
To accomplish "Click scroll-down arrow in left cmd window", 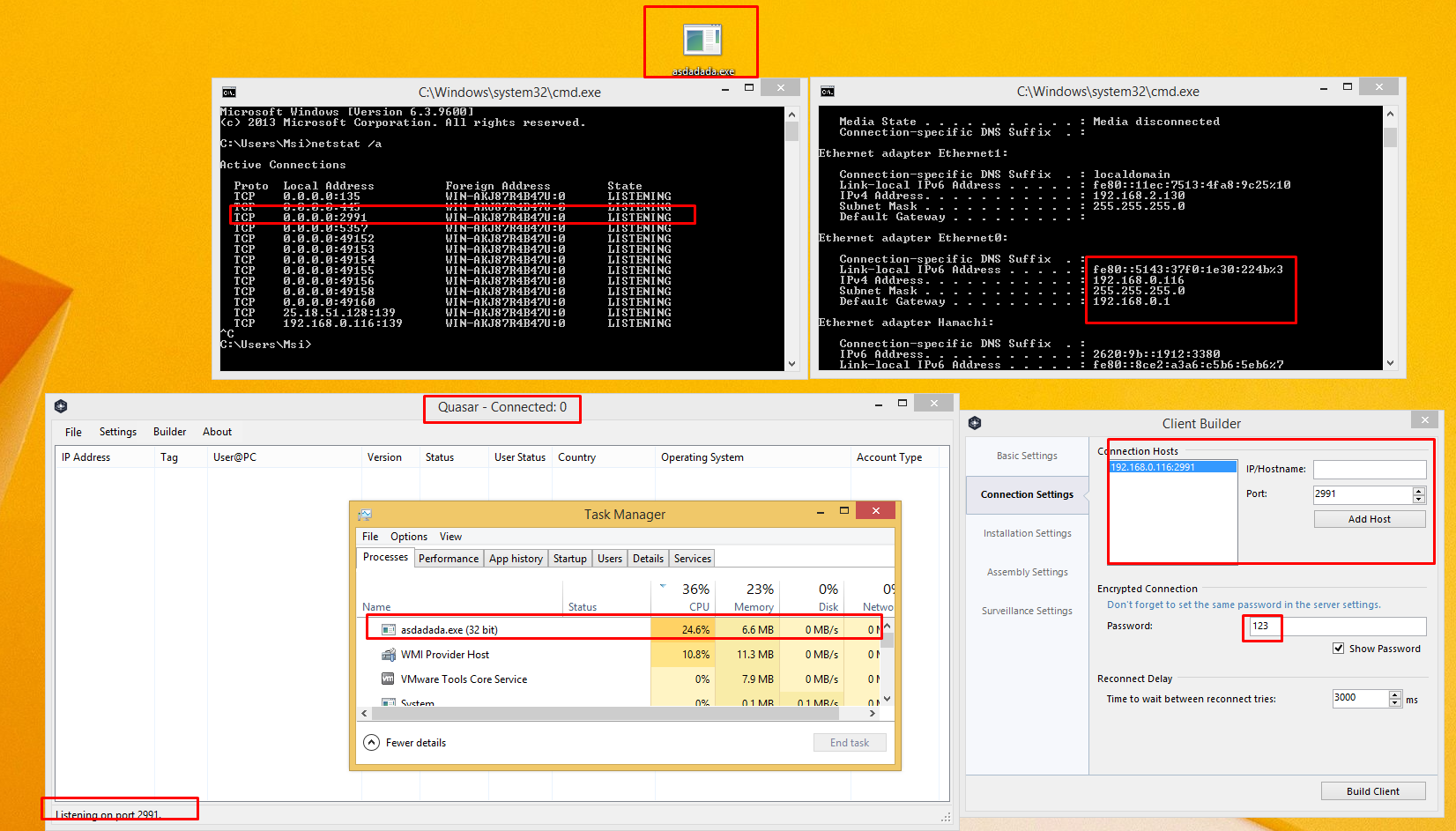I will pyautogui.click(x=791, y=363).
